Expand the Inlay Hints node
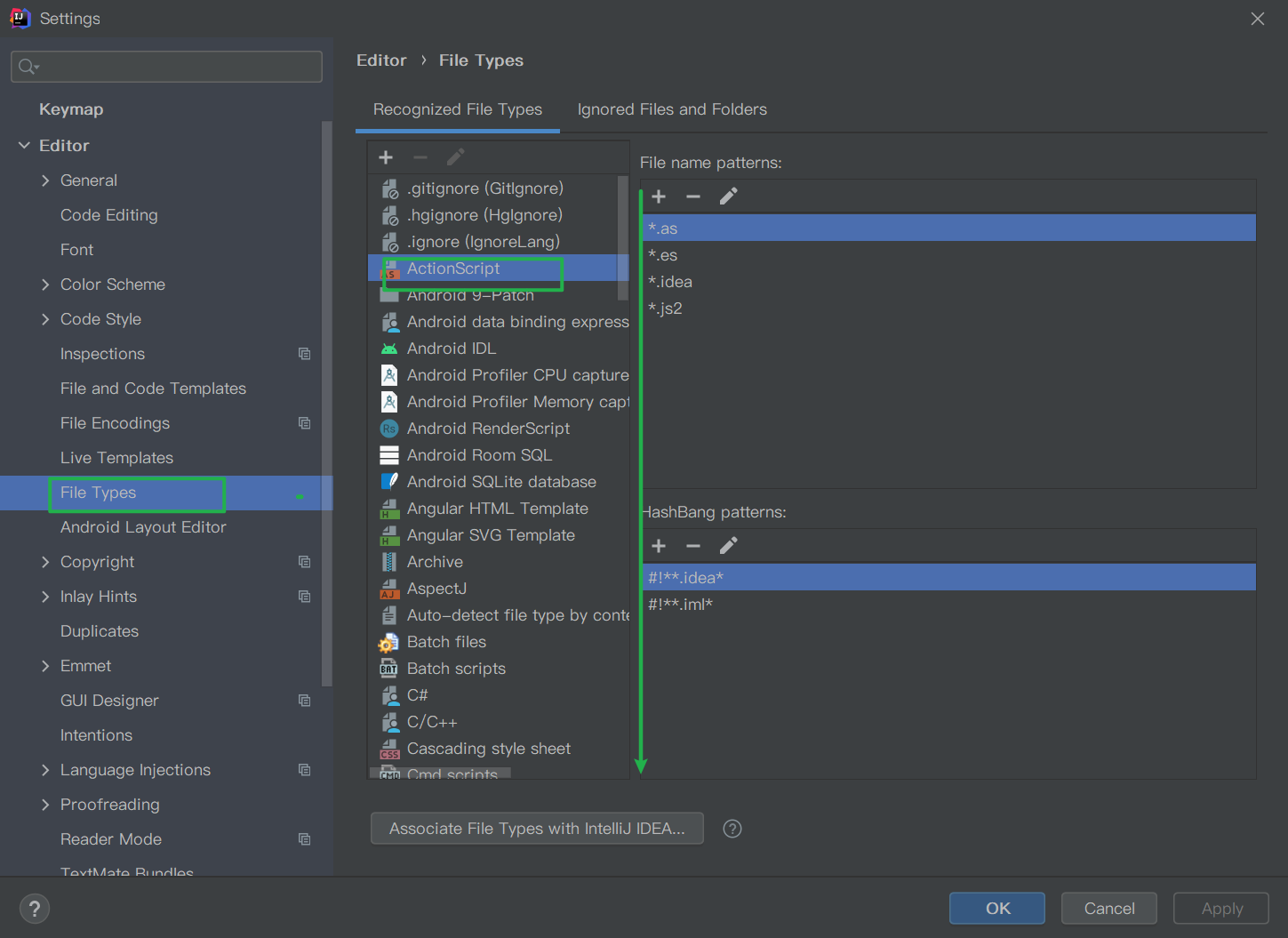Viewport: 1288px width, 938px height. pos(45,597)
